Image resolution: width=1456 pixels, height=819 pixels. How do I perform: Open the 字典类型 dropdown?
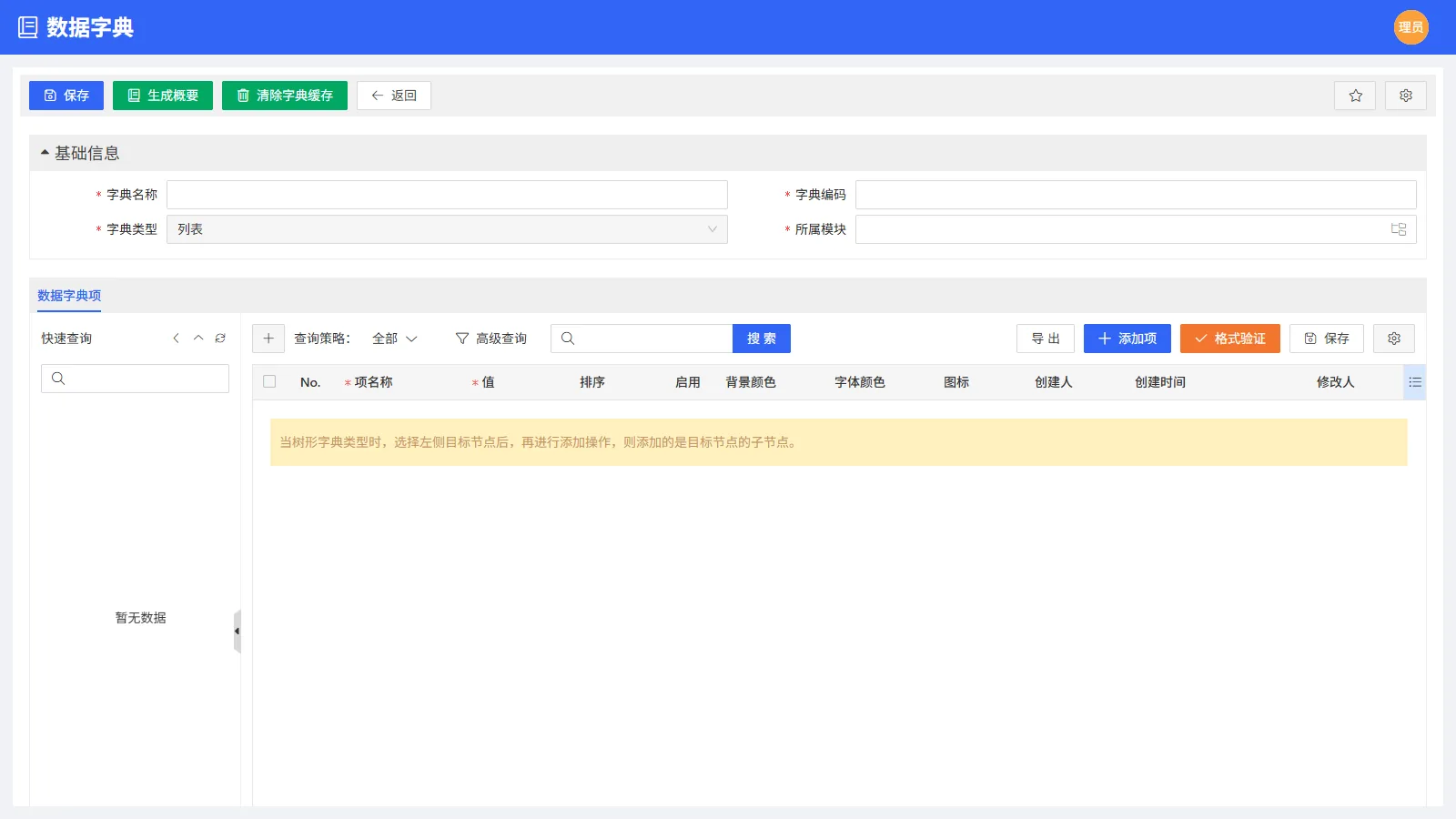tap(447, 229)
